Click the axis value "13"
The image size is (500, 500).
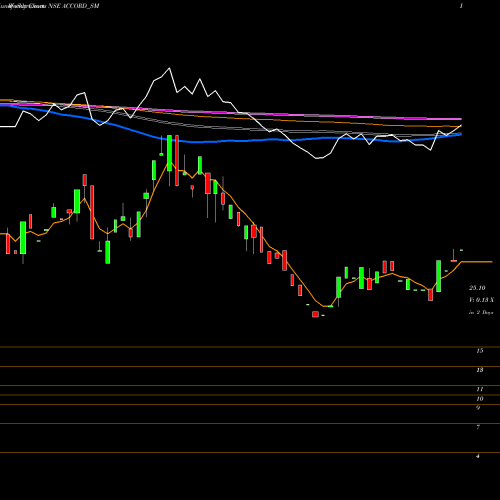point(480,370)
